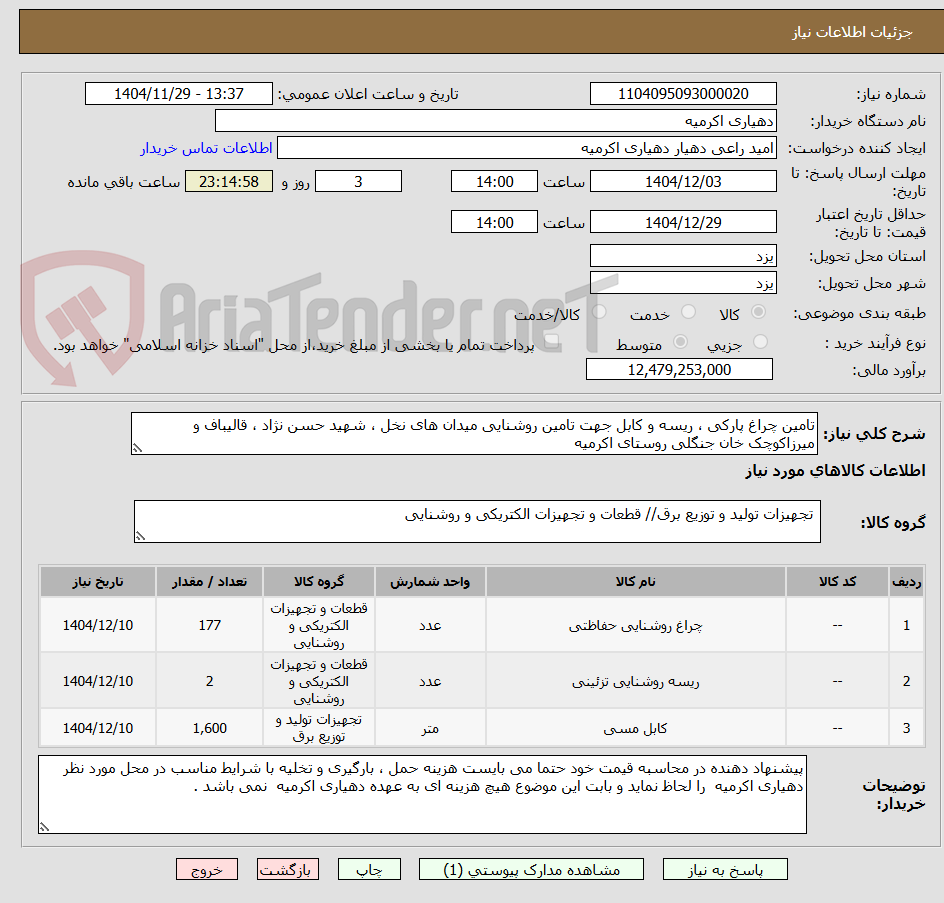Click the resize grip of توضیحات خریدار box
Image resolution: width=944 pixels, height=903 pixels.
44,827
